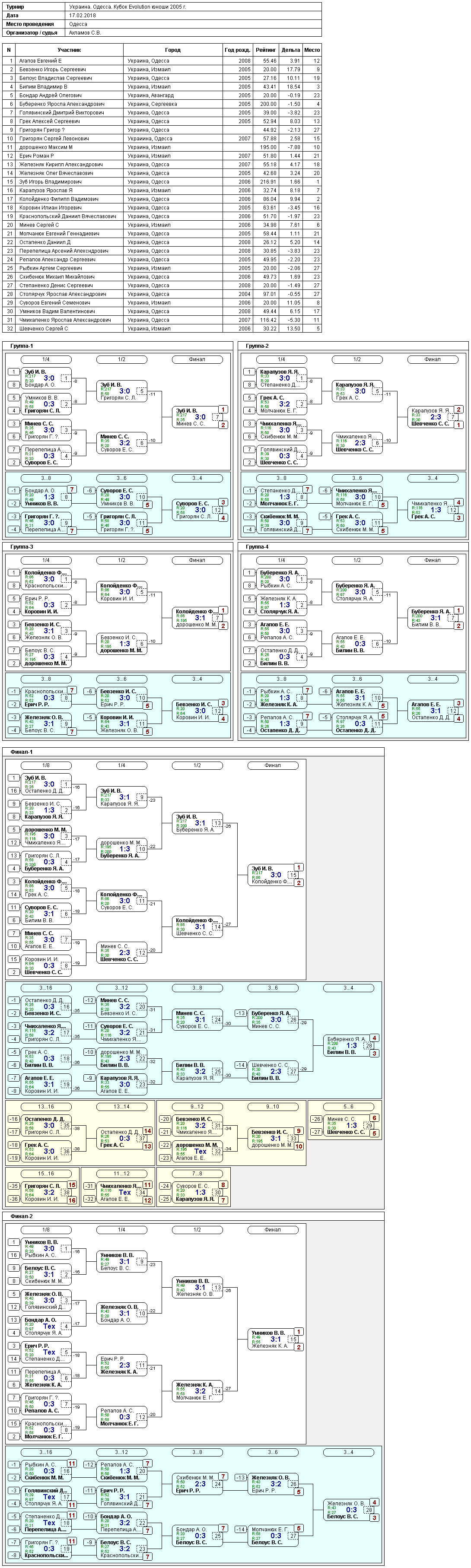Image resolution: width=471 pixels, height=1568 pixels.
Task: Click the 'Рейтинг' column header
Action: 266,50
